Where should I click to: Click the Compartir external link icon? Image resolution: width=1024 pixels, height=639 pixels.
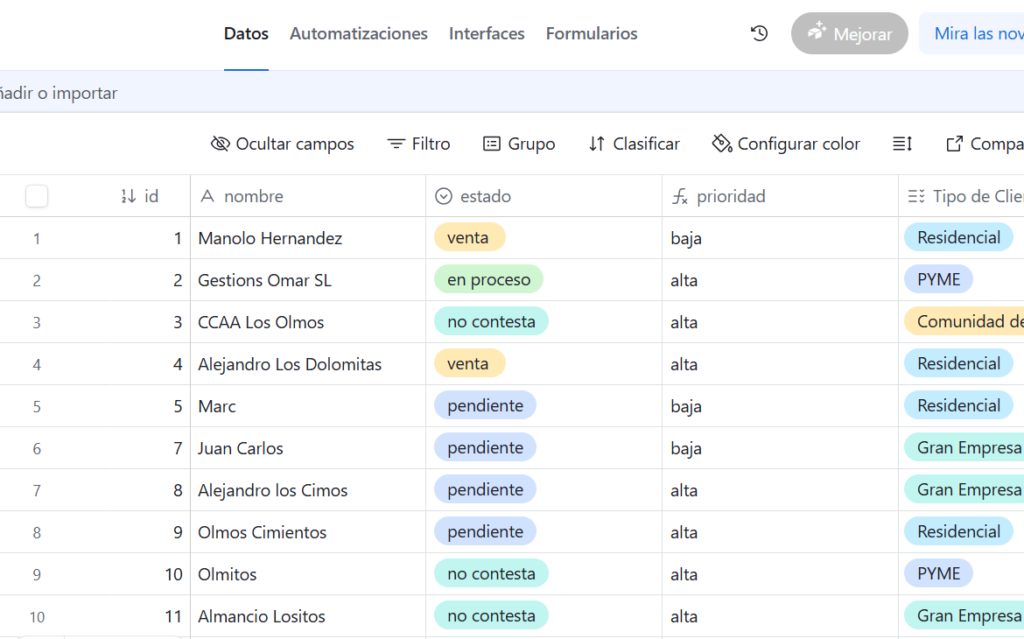point(954,144)
